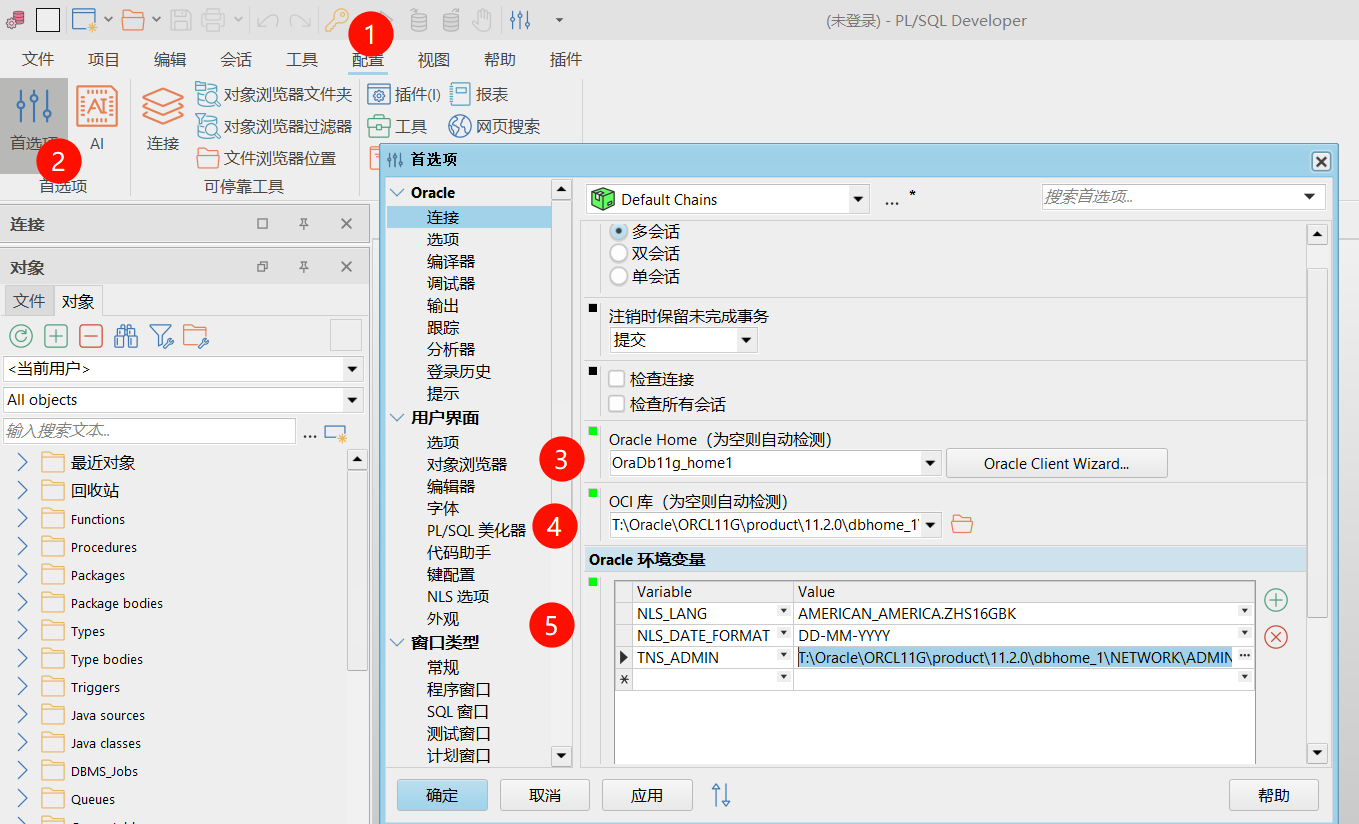Open the 视图 menu tab
1359x824 pixels.
[x=433, y=60]
